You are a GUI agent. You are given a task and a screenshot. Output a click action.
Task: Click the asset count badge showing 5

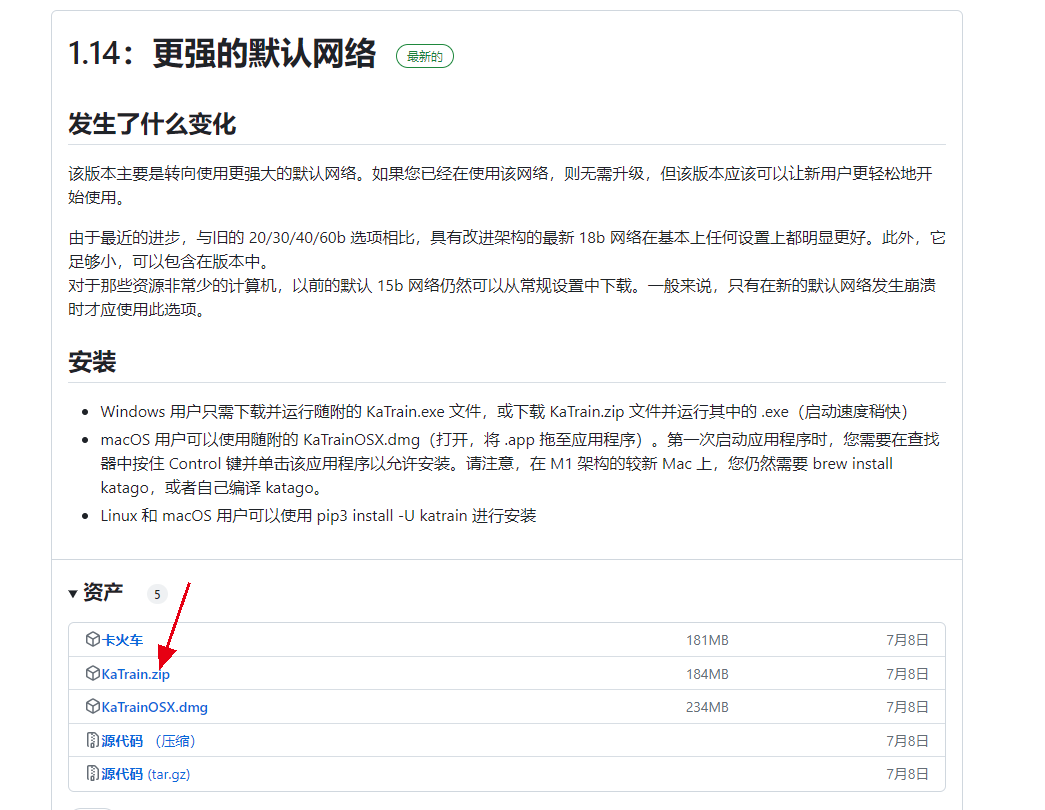tap(157, 594)
